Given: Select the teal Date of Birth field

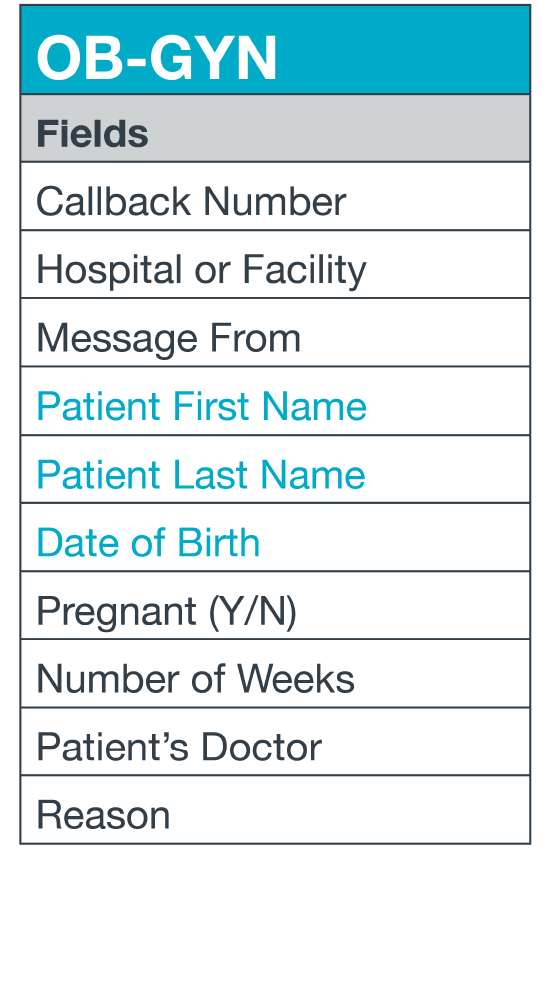Looking at the screenshot, I should 148,543.
